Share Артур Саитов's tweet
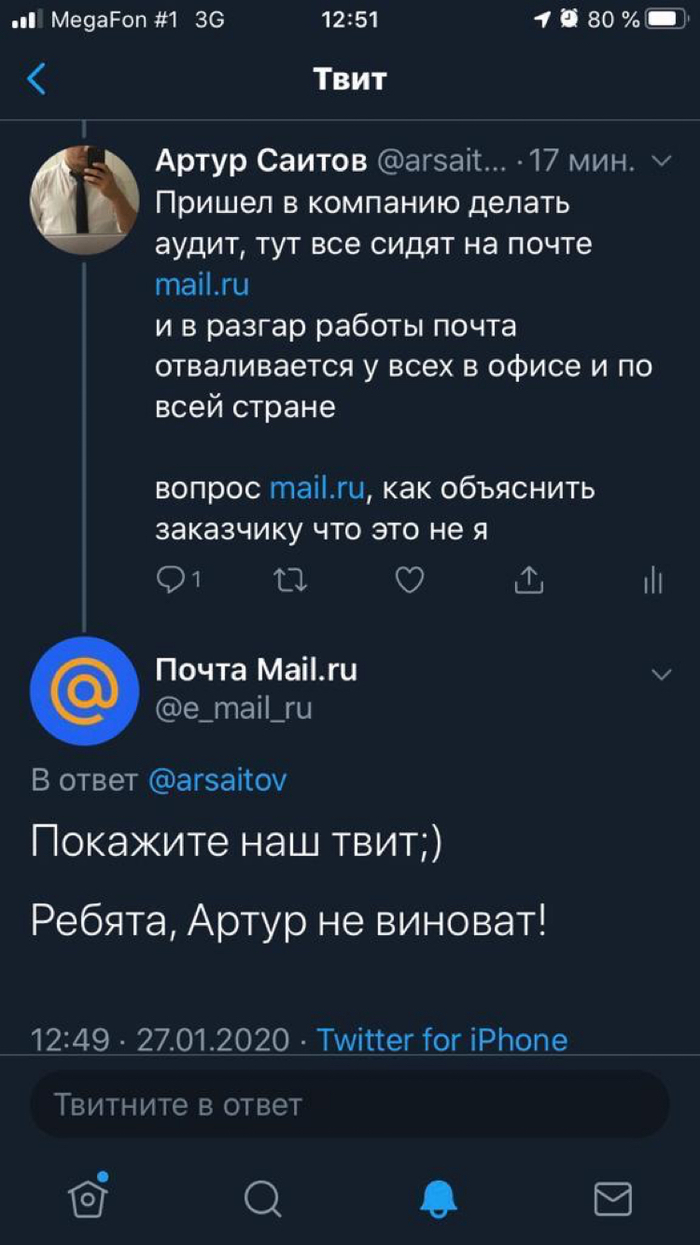Screen dimensions: 700x1245 527,580
